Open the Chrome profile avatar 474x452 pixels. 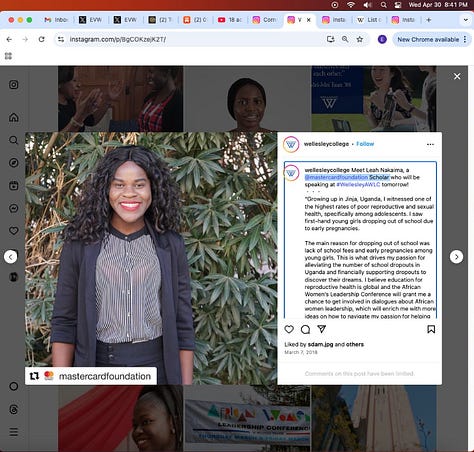point(382,39)
